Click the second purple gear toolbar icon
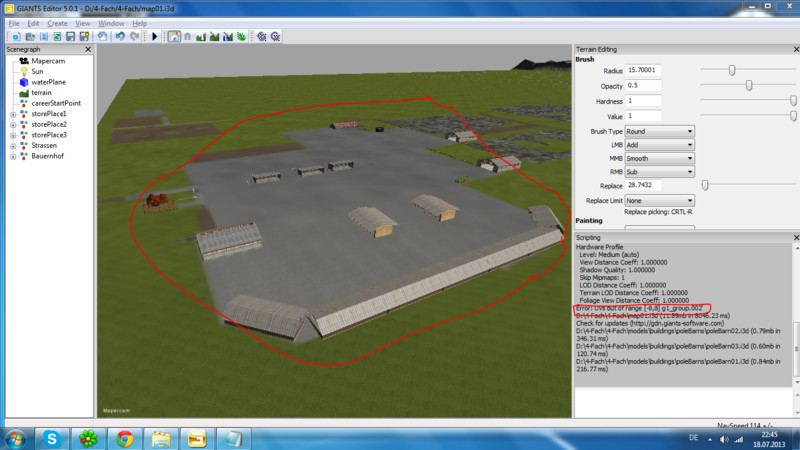This screenshot has height=450, width=800. click(x=276, y=37)
